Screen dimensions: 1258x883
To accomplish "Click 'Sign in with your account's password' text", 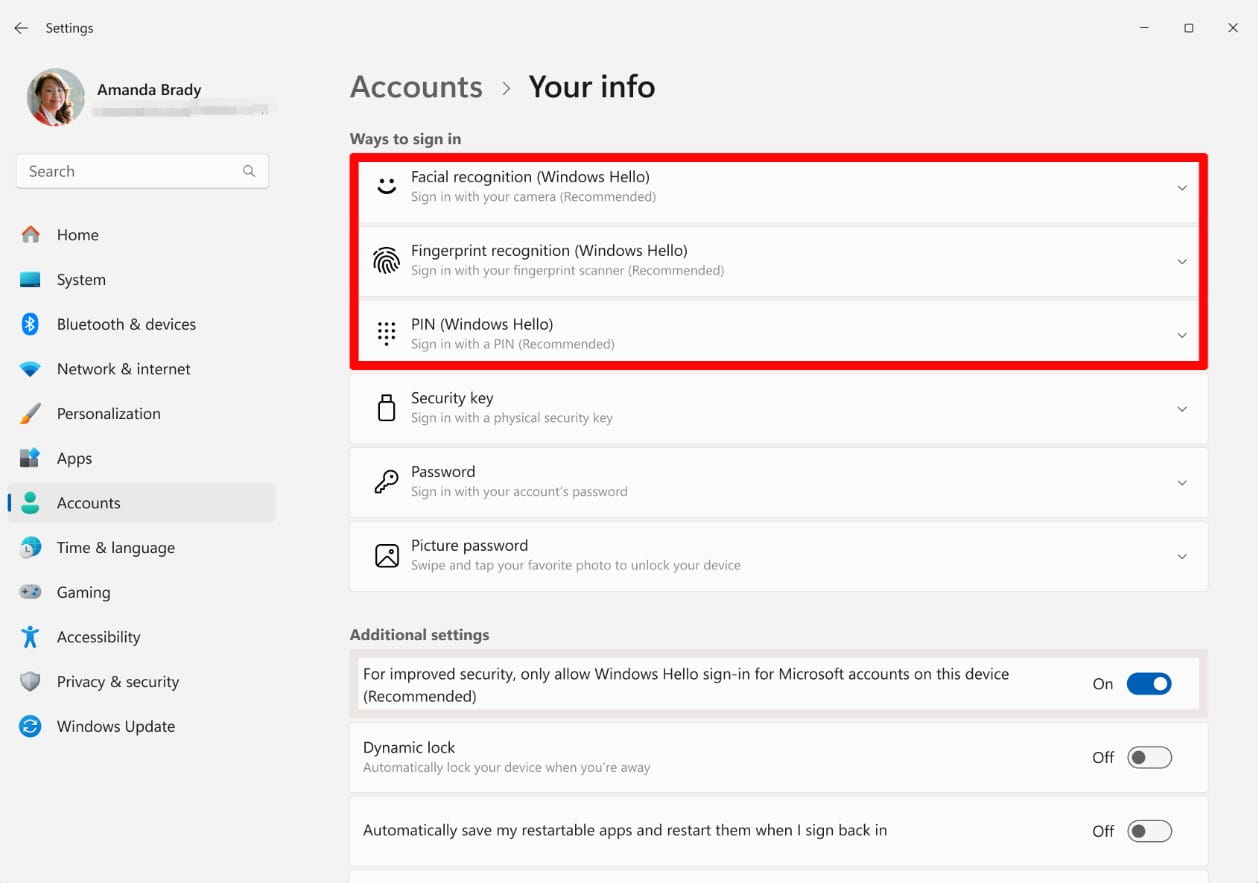I will pyautogui.click(x=519, y=492).
